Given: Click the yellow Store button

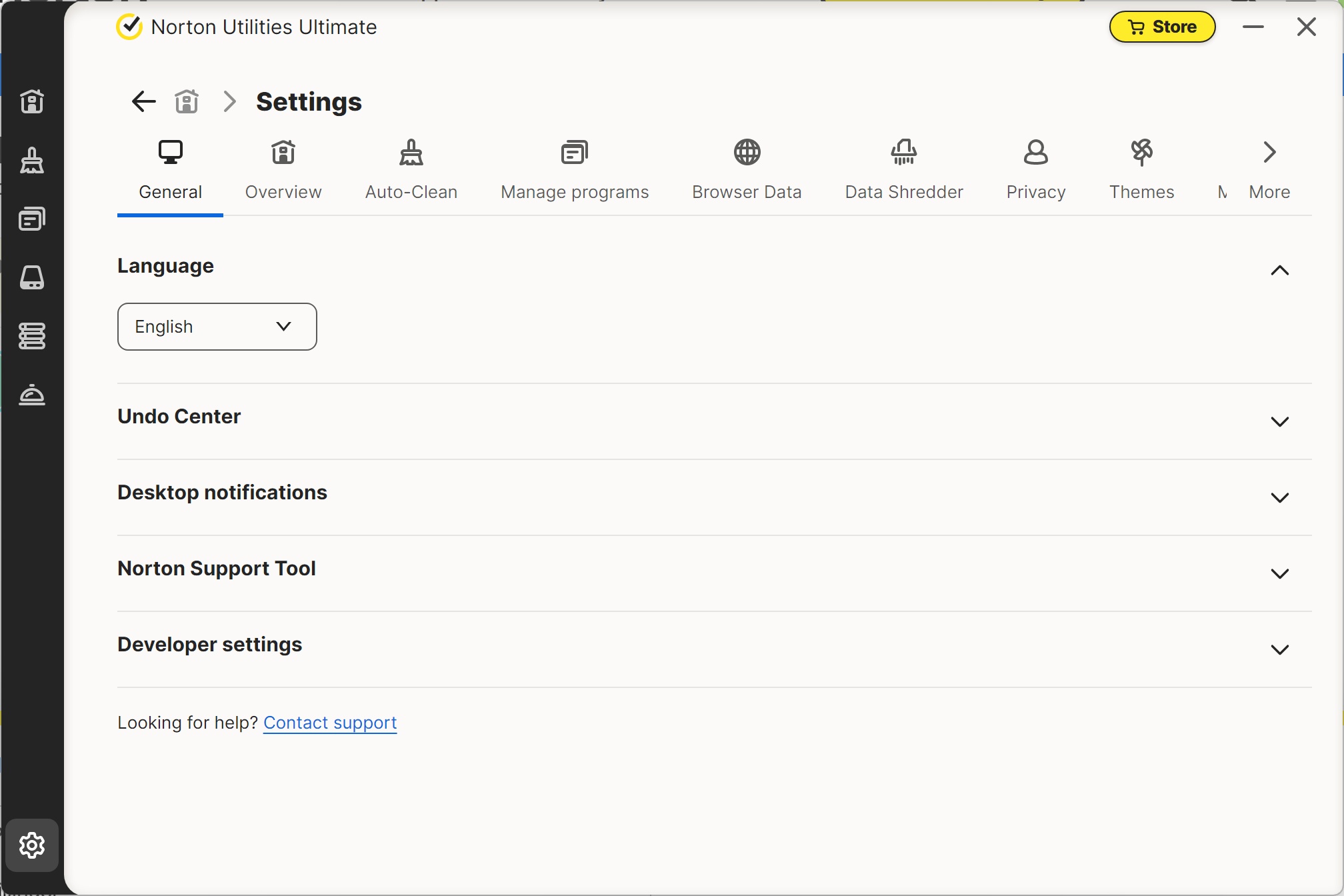Looking at the screenshot, I should pos(1162,27).
